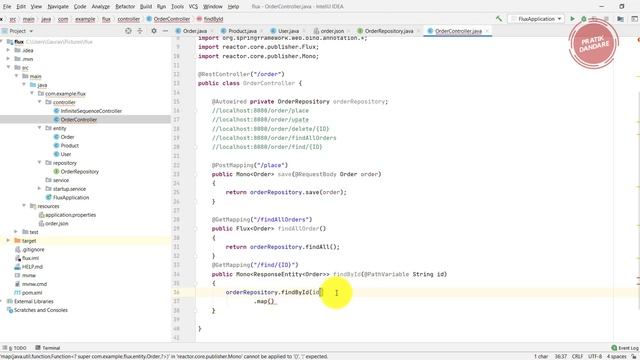This screenshot has height=360, width=640.
Task: Select FluxApplication class in tree
Action: tap(71, 198)
